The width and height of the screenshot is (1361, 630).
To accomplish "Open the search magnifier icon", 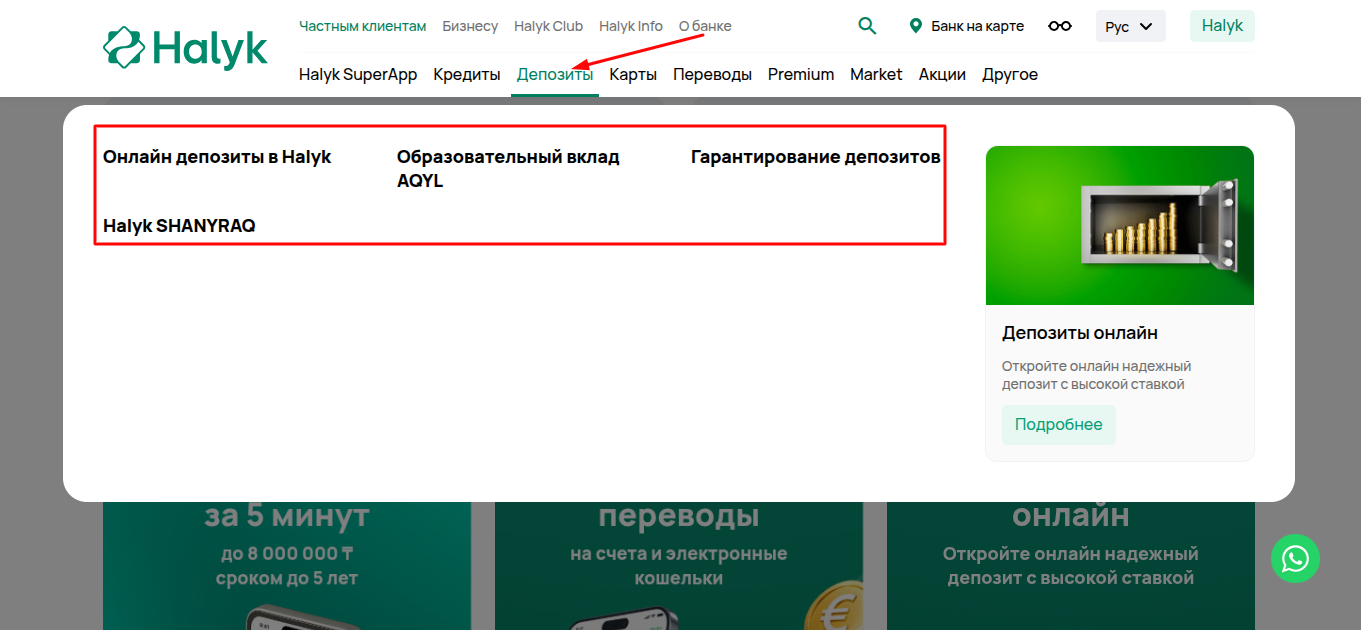I will coord(867,26).
